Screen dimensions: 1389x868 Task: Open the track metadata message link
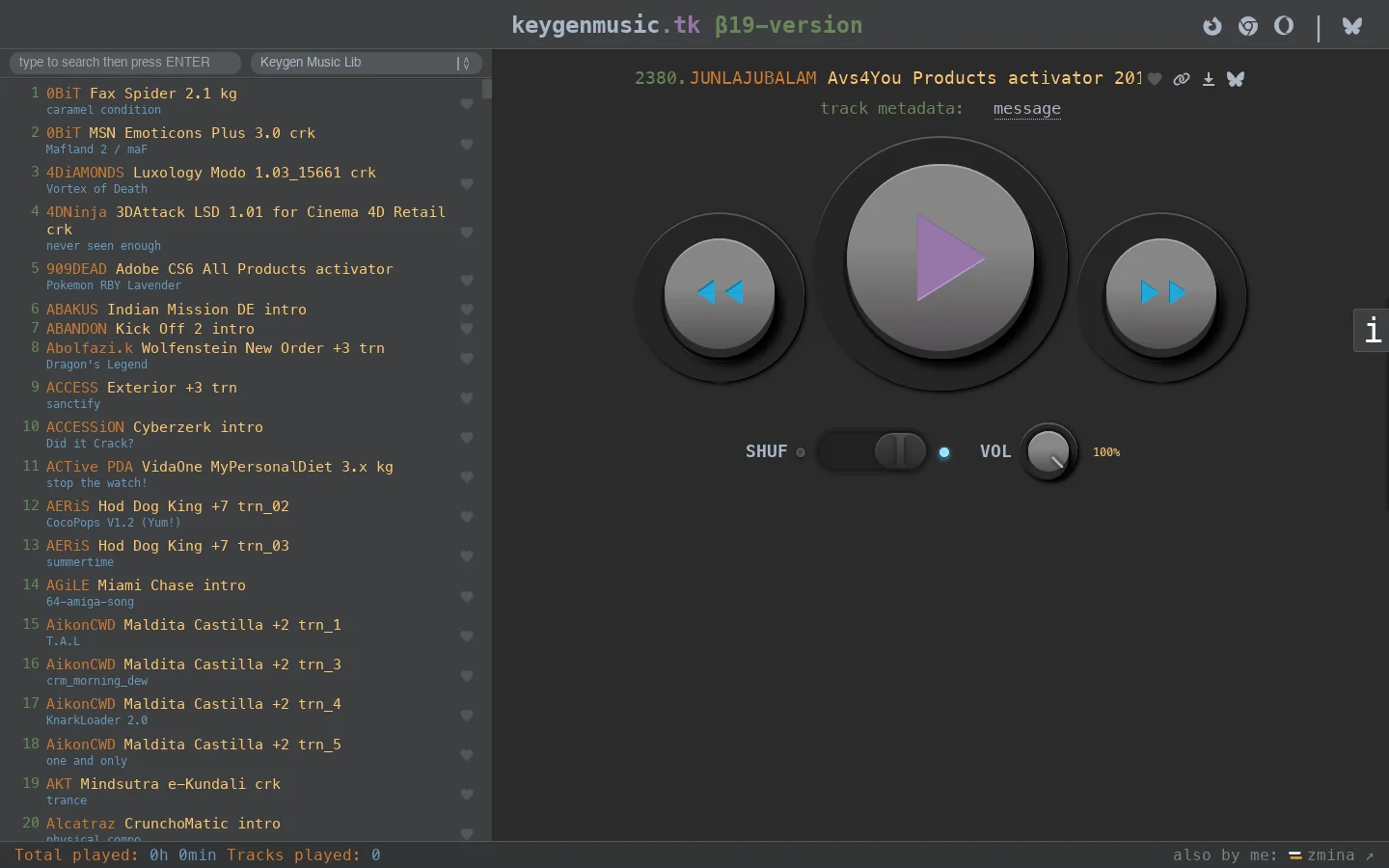(x=1027, y=109)
